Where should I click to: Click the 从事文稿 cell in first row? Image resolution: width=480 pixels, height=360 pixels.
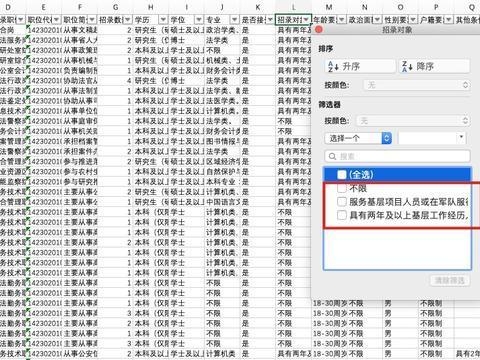(x=80, y=30)
